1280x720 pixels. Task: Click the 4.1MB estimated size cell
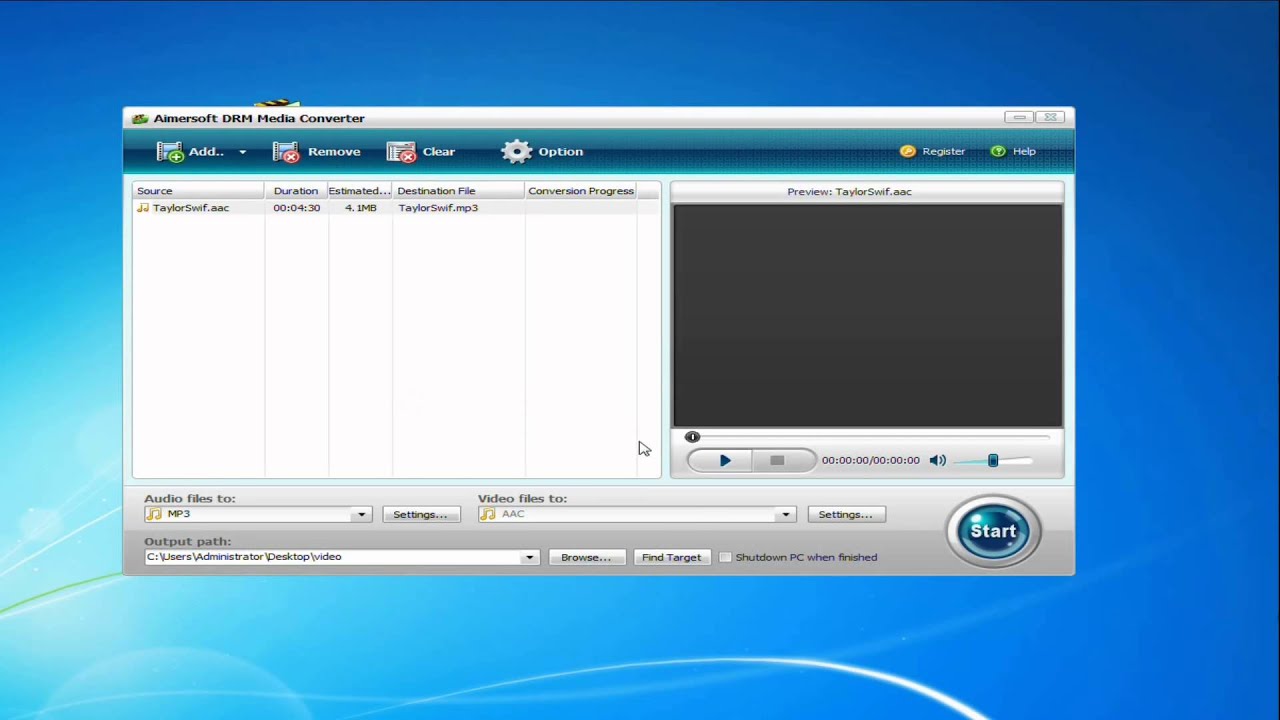coord(361,208)
